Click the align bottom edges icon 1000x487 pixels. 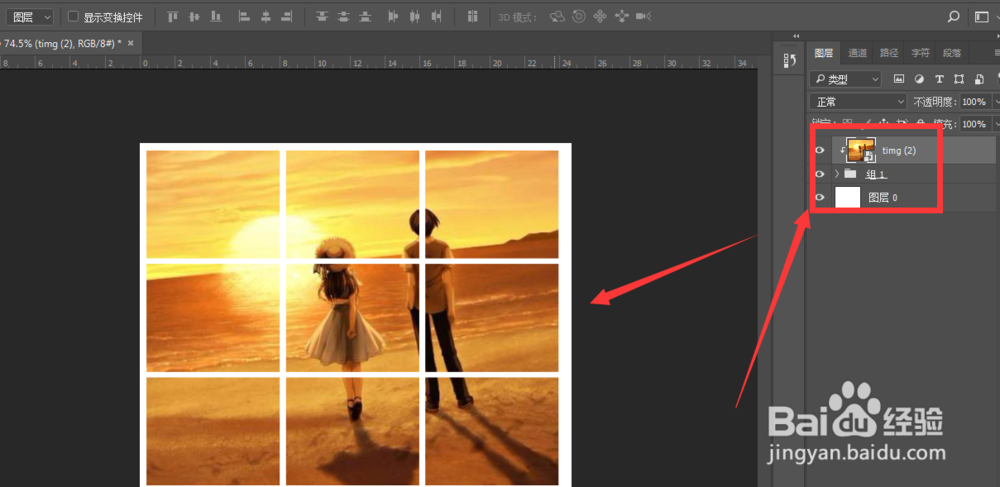(x=216, y=17)
